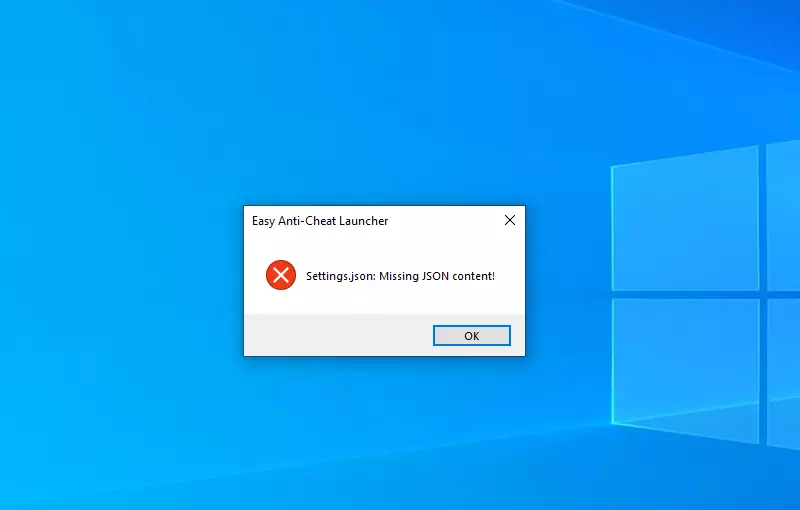800x510 pixels.
Task: Click the empty title bar space before the X
Action: click(x=443, y=220)
